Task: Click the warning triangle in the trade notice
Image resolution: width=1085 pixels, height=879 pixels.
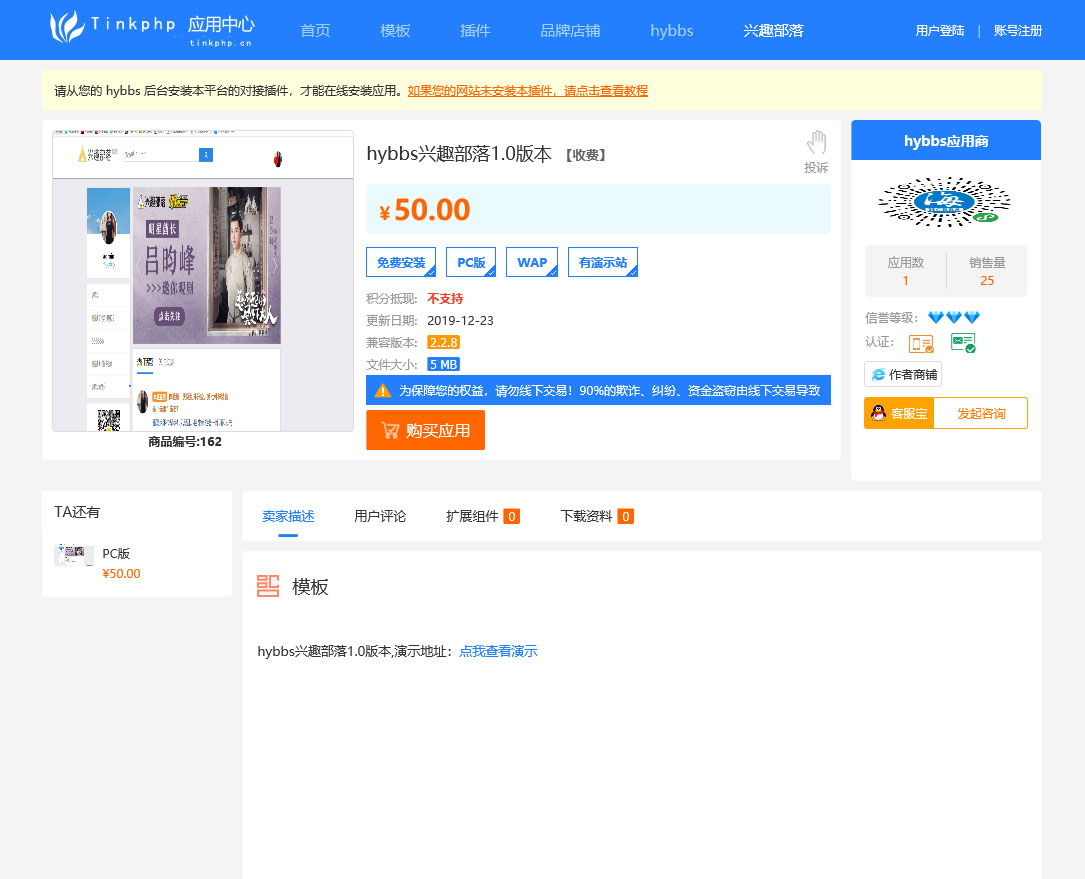Action: click(381, 390)
